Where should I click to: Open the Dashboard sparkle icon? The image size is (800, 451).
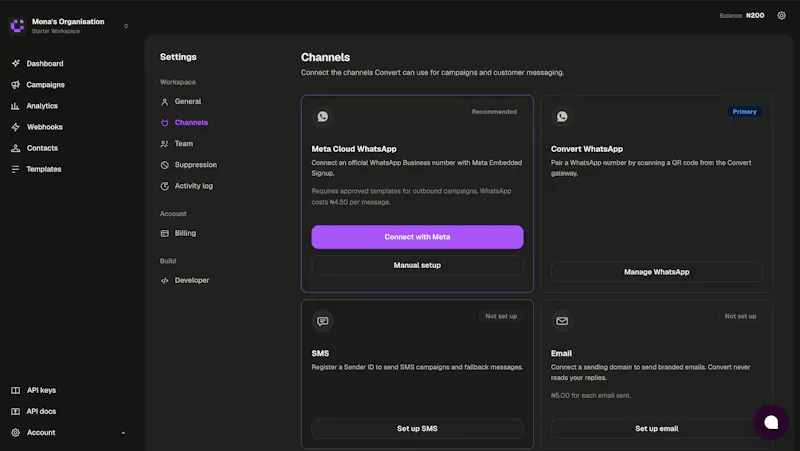click(x=16, y=63)
